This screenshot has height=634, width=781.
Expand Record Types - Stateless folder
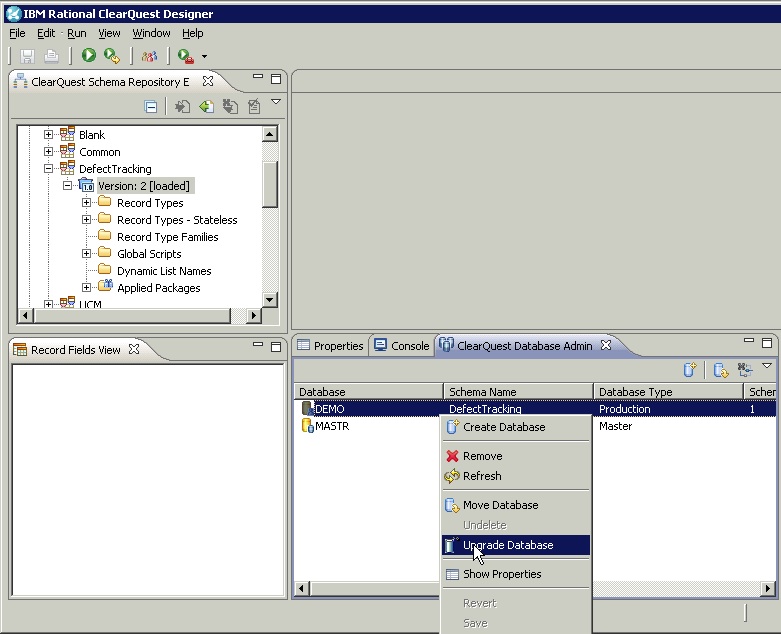[86, 220]
